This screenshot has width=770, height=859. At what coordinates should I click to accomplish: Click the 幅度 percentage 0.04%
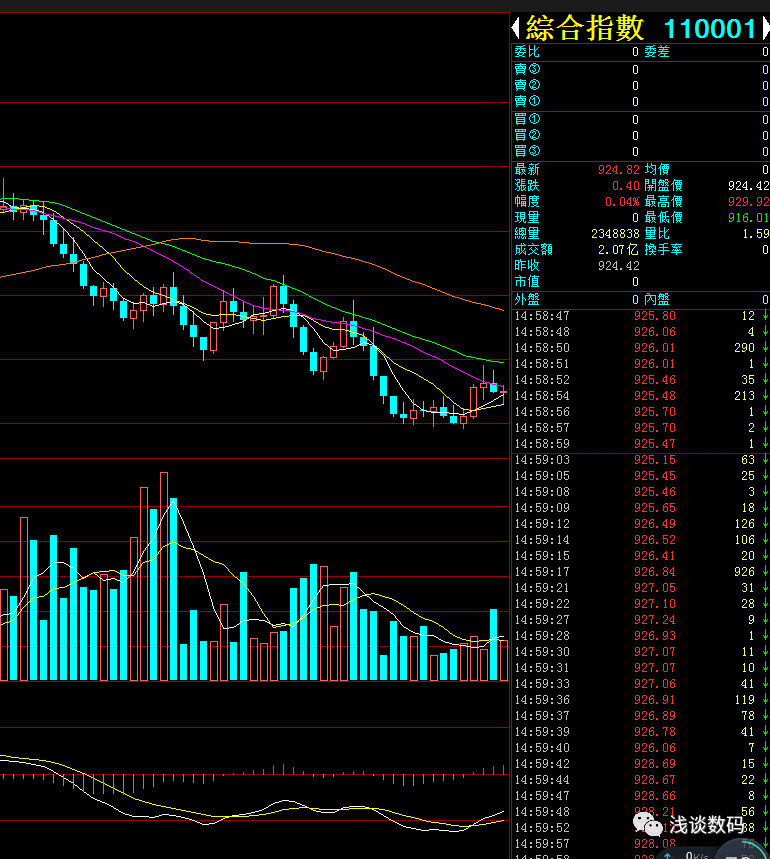tap(622, 202)
